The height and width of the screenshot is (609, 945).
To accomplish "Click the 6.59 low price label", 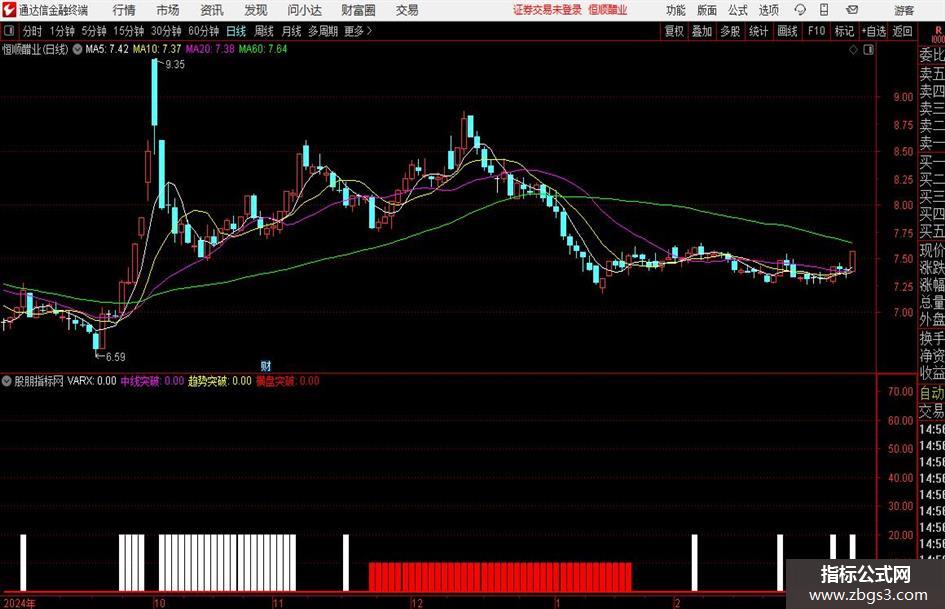I will 115,357.
